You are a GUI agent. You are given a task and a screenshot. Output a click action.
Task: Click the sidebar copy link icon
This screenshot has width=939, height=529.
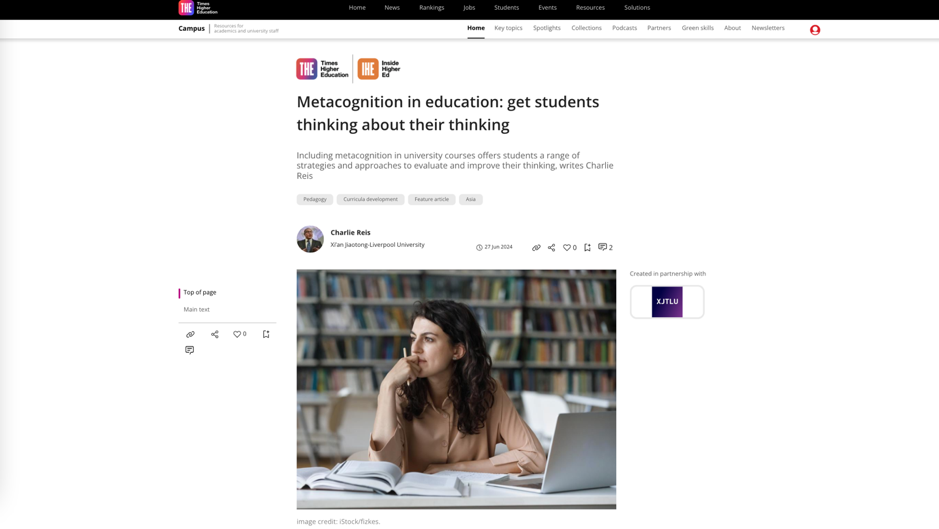point(190,334)
